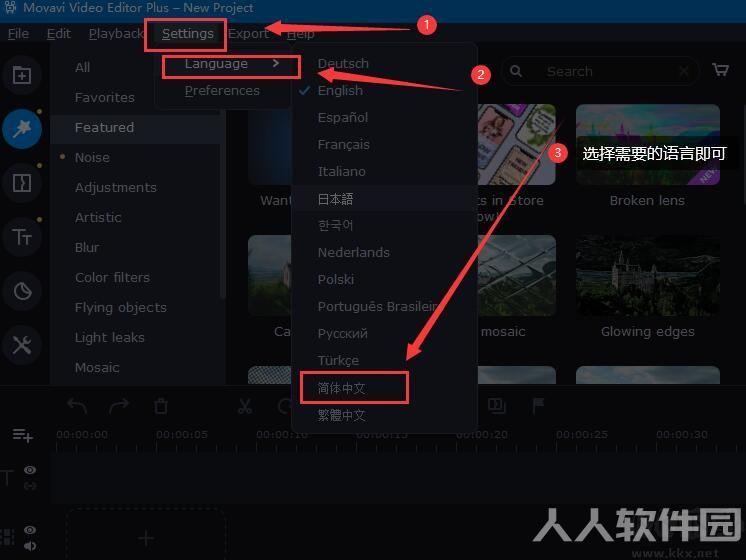This screenshot has height=560, width=746.
Task: Click the Redo arrow icon
Action: [119, 406]
